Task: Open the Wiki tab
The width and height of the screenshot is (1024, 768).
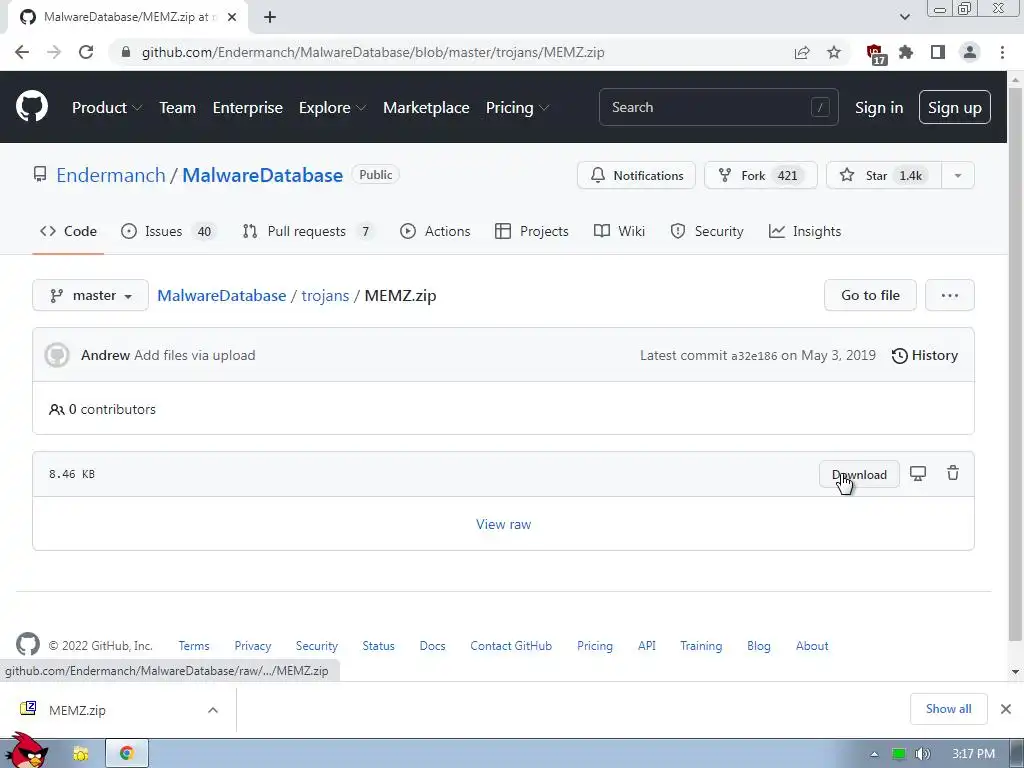Action: click(x=619, y=231)
